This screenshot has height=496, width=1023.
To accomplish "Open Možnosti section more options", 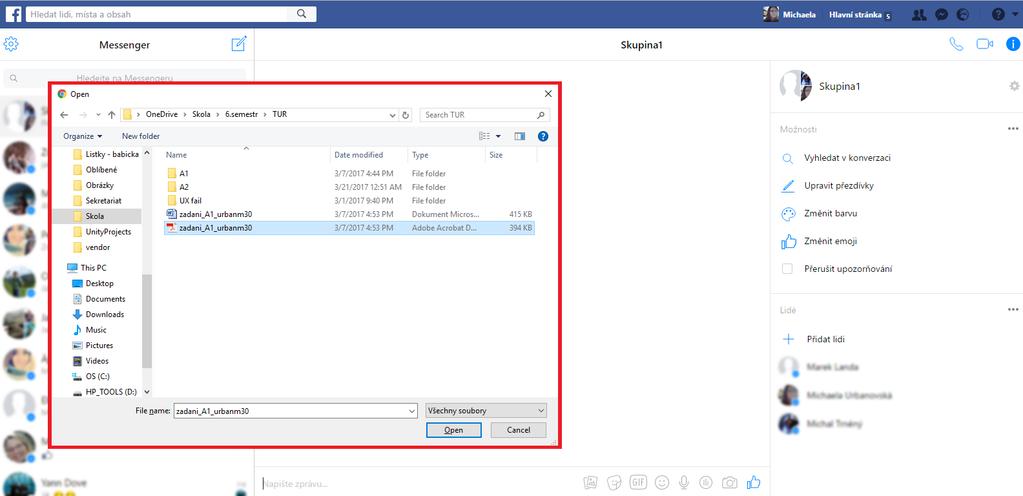I will [1013, 129].
